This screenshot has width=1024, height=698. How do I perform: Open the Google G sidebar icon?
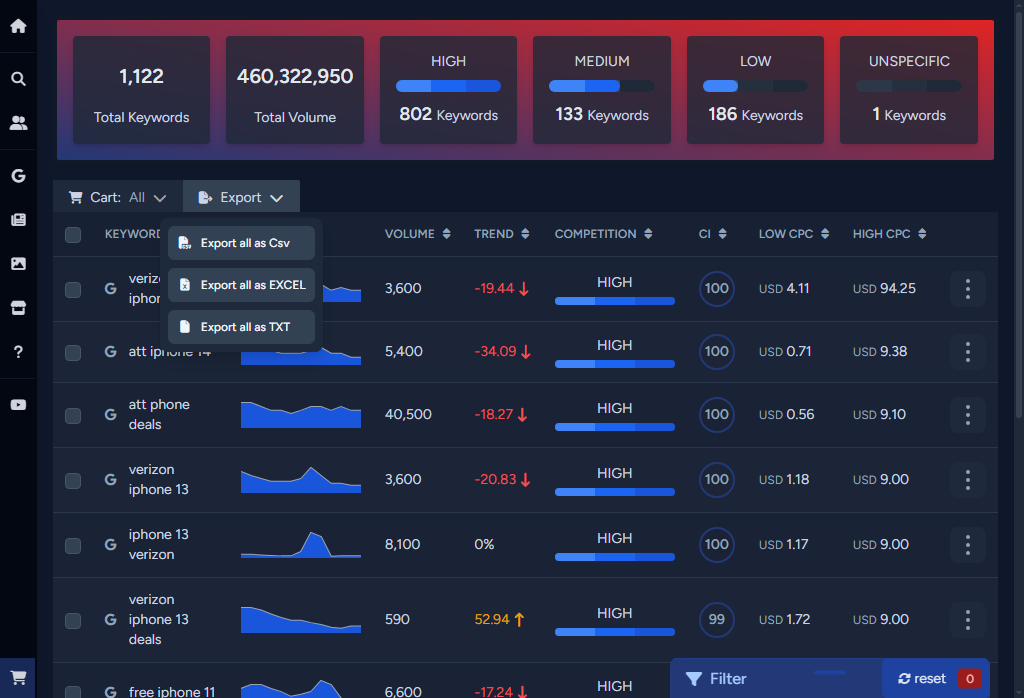[x=18, y=176]
